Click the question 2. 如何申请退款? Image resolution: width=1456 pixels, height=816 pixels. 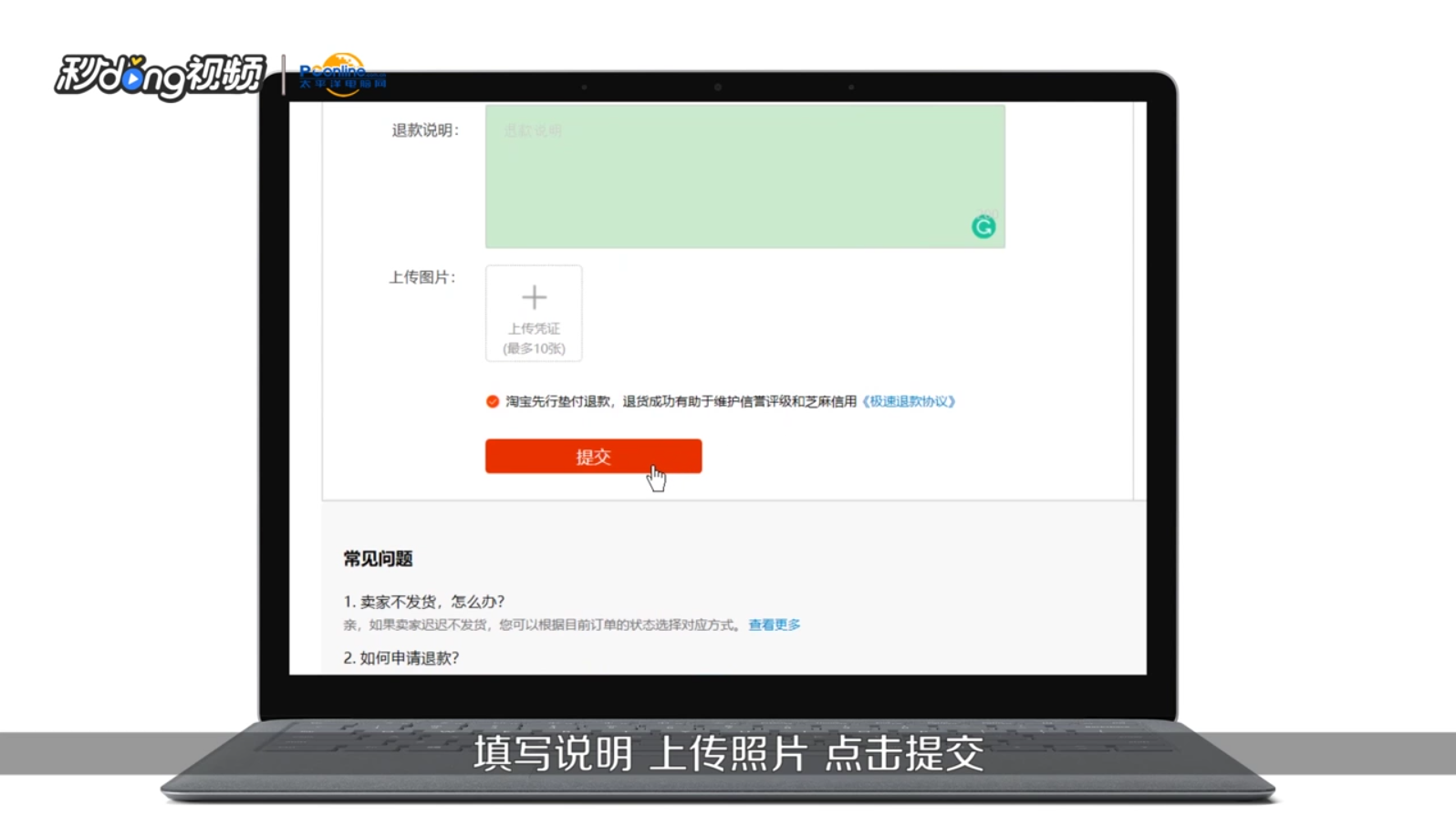tap(401, 658)
